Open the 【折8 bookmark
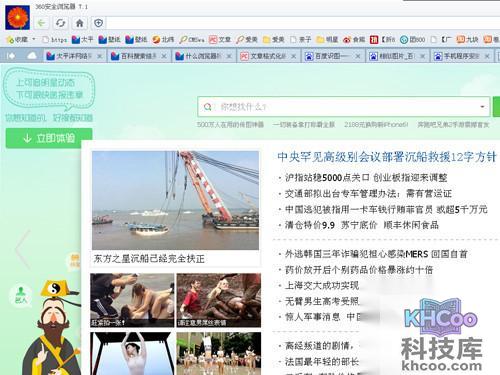 coord(383,40)
